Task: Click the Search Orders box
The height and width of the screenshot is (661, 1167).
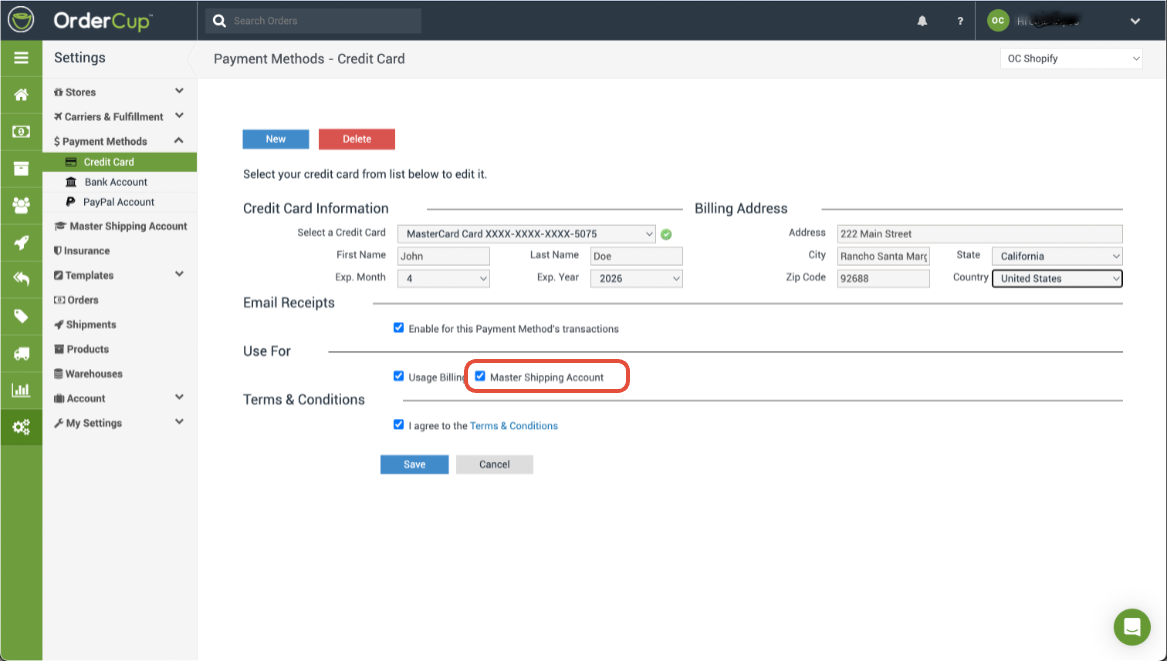Action: pyautogui.click(x=313, y=21)
